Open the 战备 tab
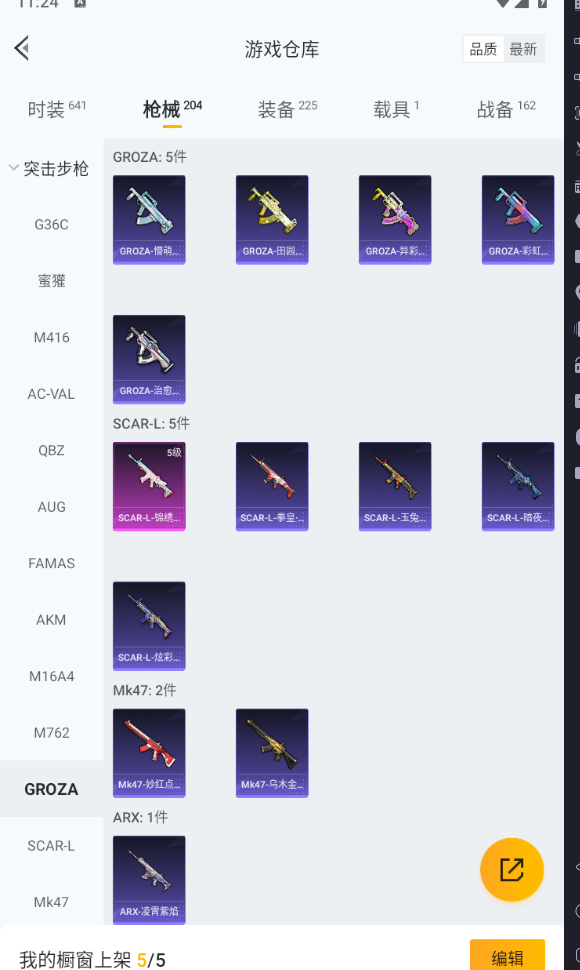Screen dimensions: 580x970 506,109
